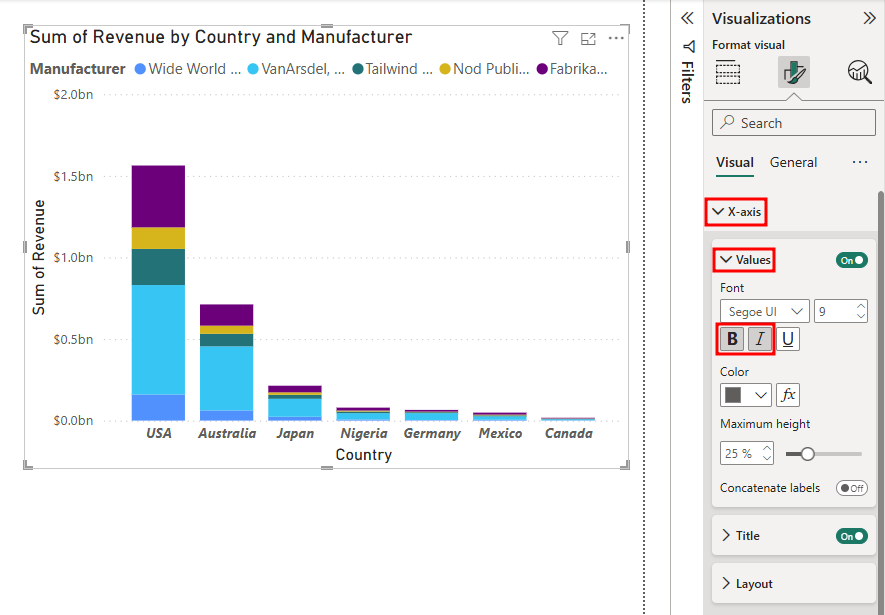Open the Analytics magnifier icon
This screenshot has height=615, width=885.
point(859,72)
